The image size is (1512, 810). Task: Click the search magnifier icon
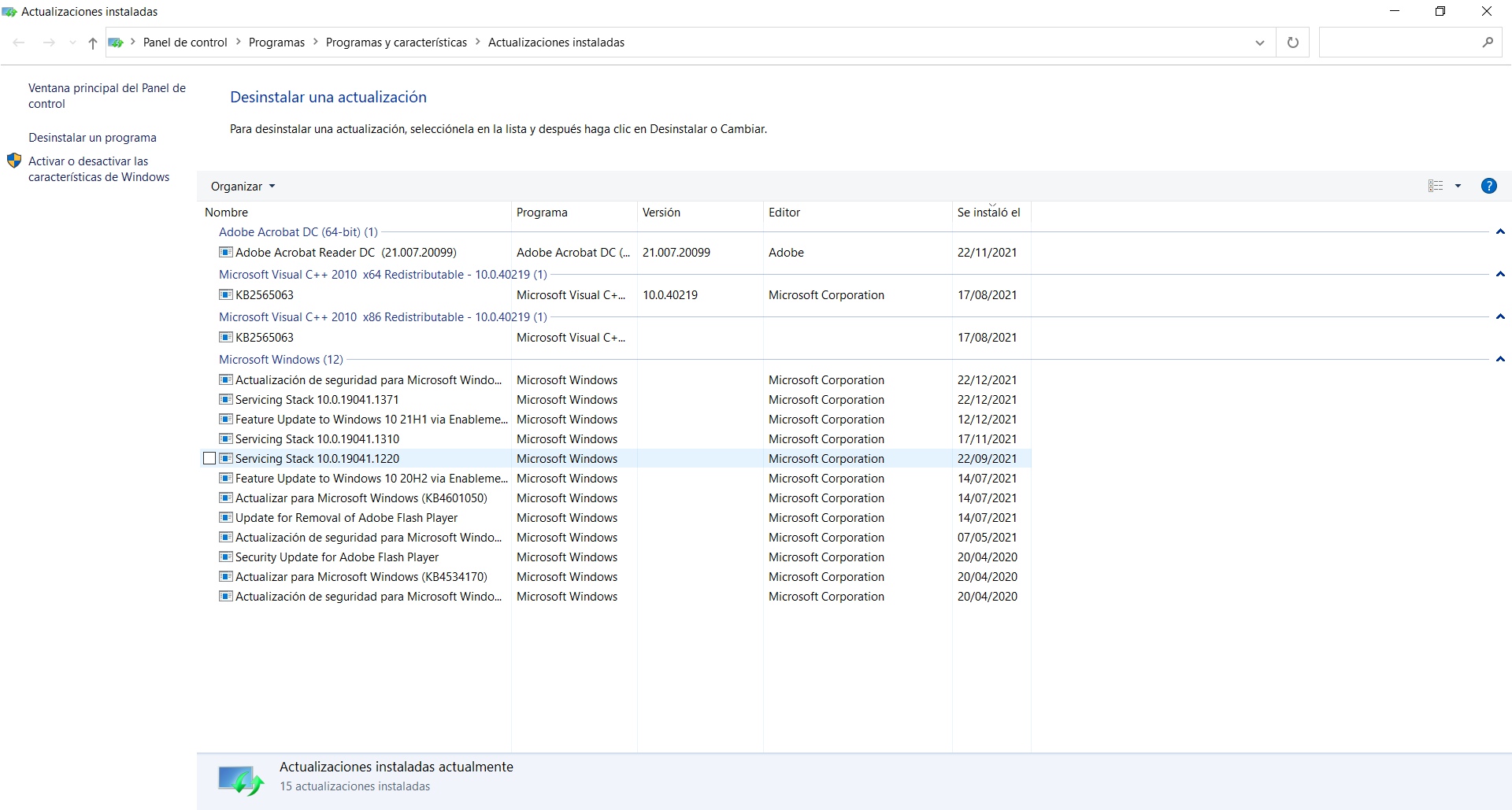pos(1488,43)
